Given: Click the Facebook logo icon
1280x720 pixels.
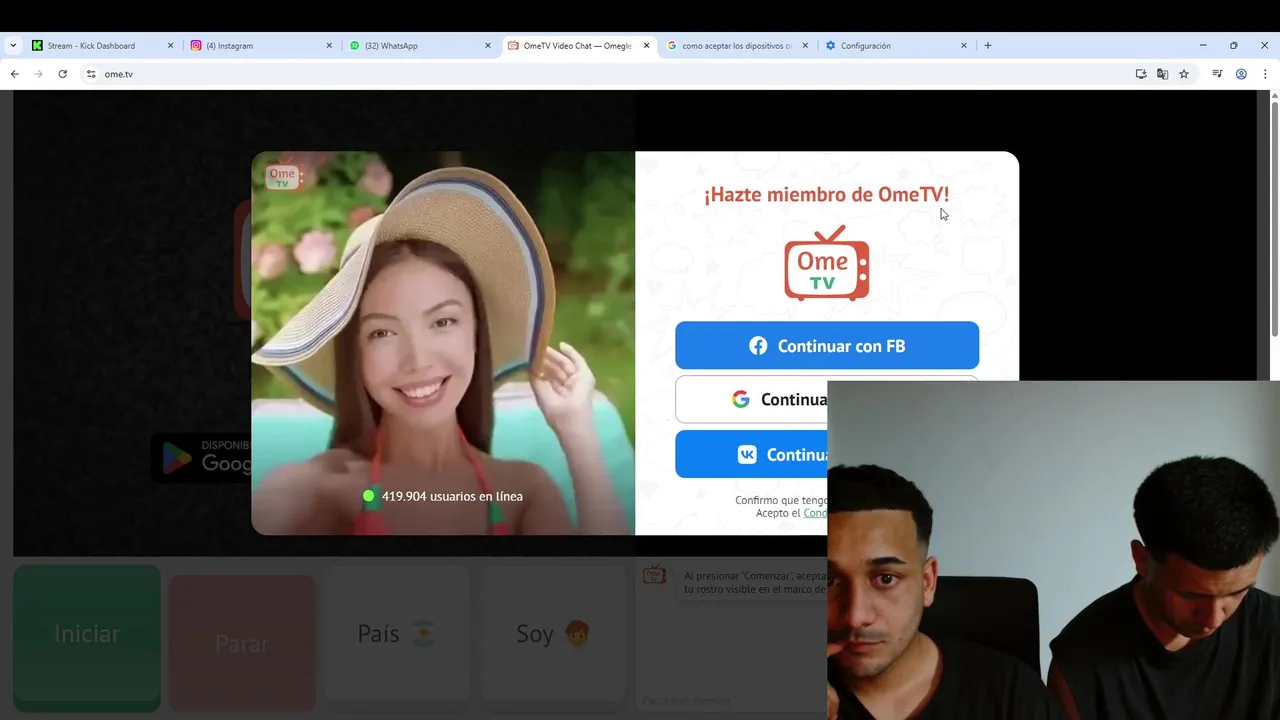Looking at the screenshot, I should pos(758,346).
